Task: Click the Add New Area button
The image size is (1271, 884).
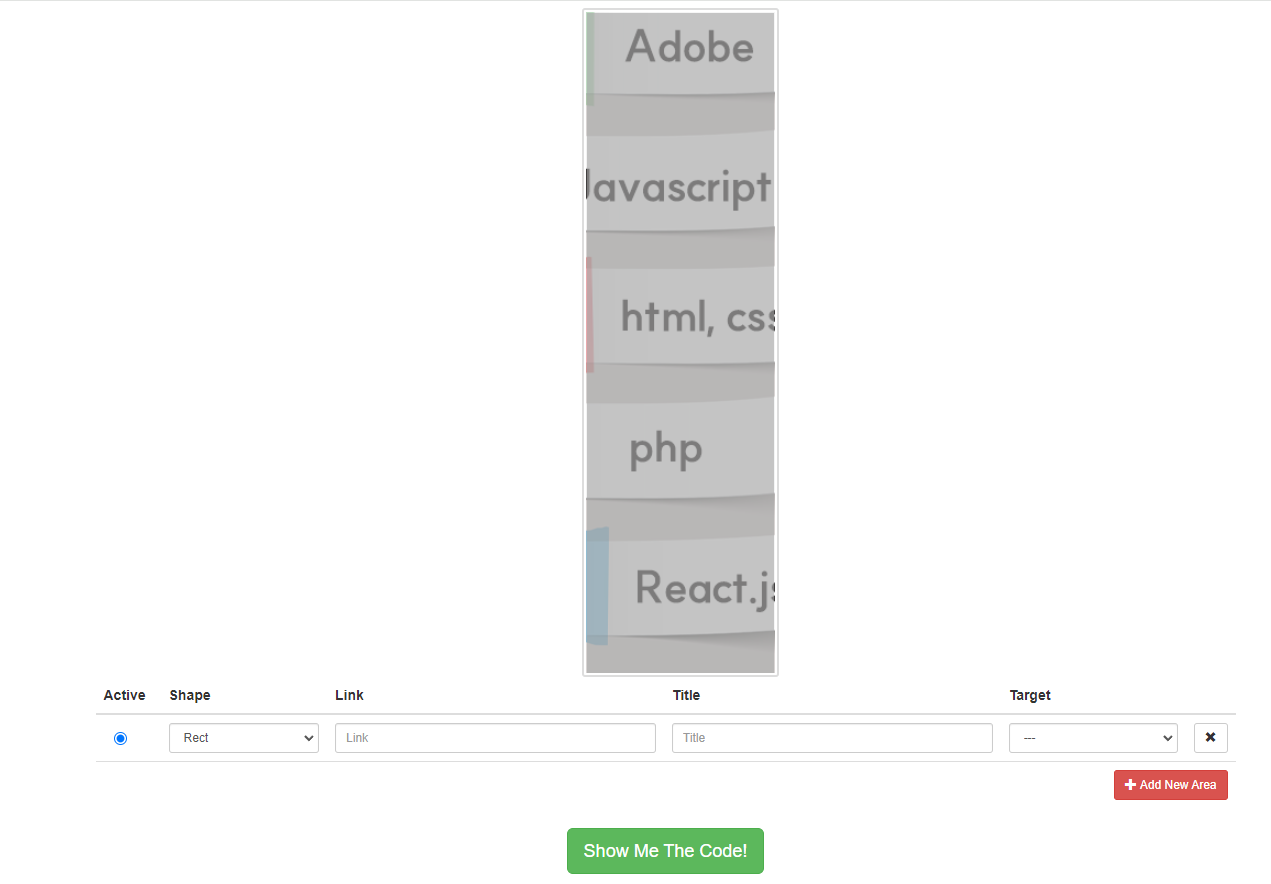Action: [x=1171, y=785]
